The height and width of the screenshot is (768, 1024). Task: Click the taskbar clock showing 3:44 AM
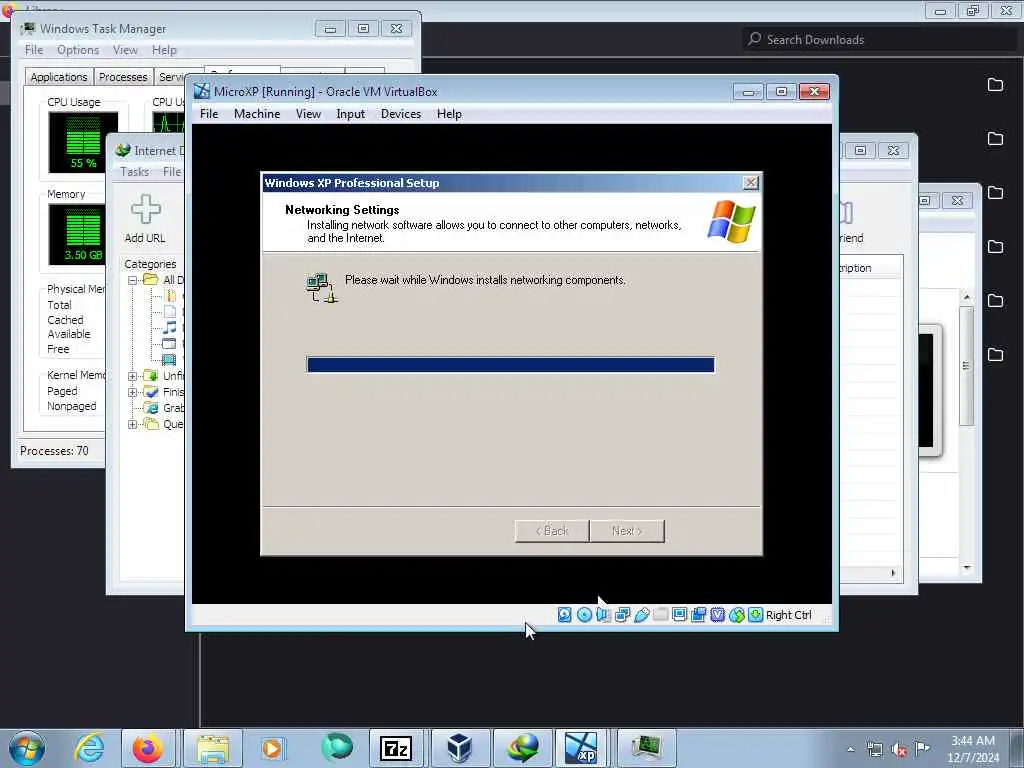tap(973, 748)
